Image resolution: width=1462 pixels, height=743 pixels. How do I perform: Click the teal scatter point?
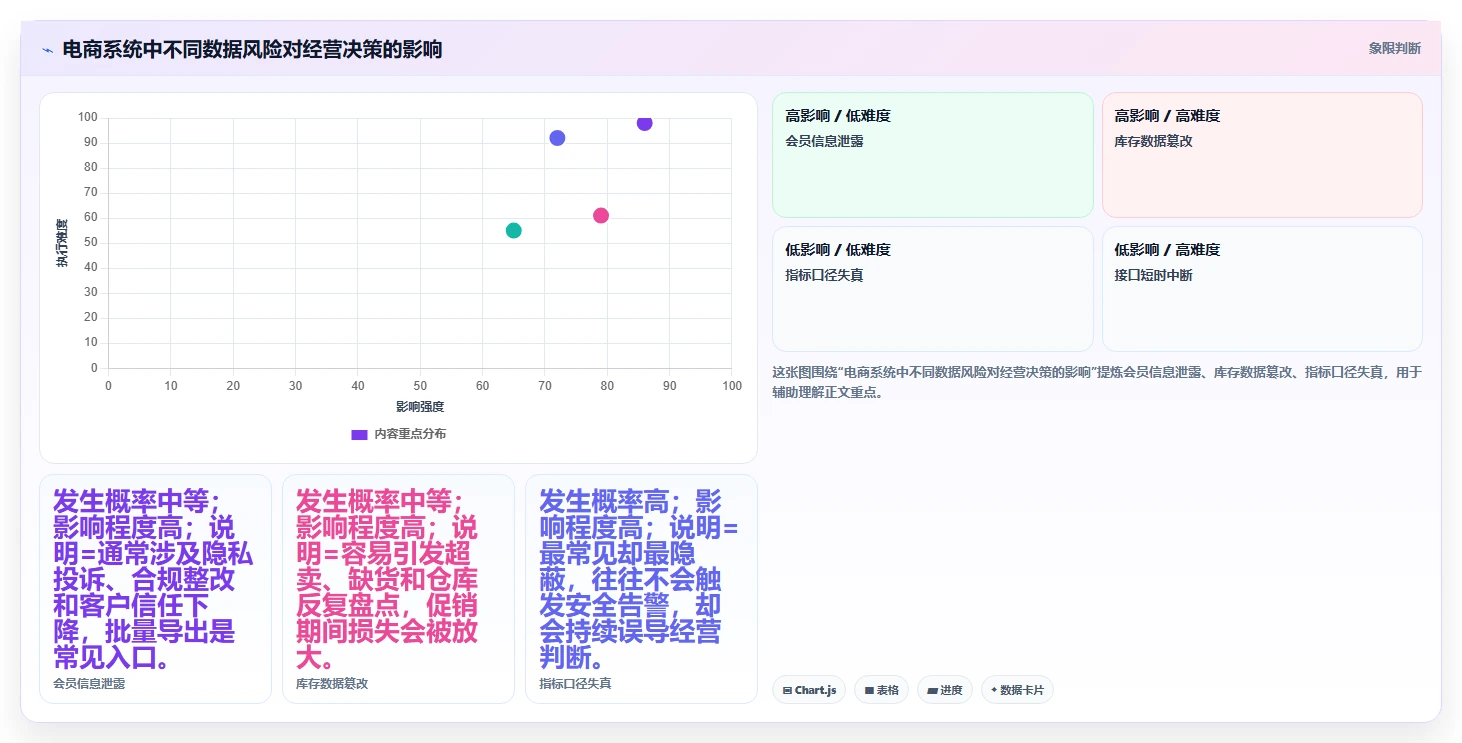[x=514, y=230]
